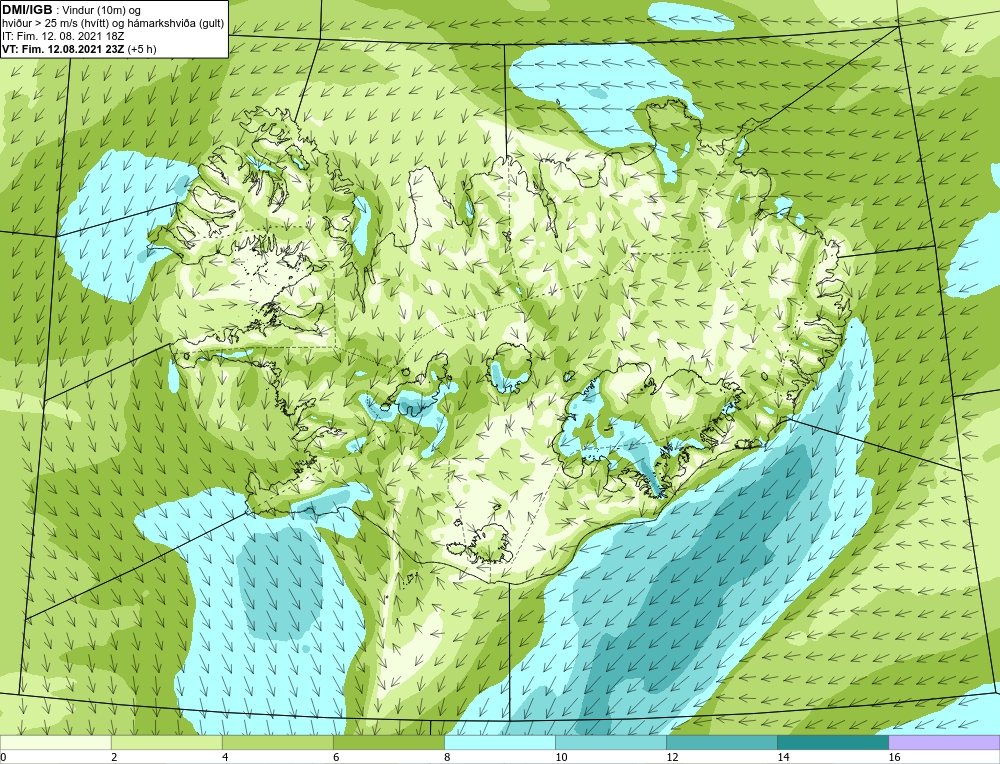The width and height of the screenshot is (1000, 764).
Task: Click the 'VT: Fim. 12.08.2021 23Z' line
Action: 63,48
